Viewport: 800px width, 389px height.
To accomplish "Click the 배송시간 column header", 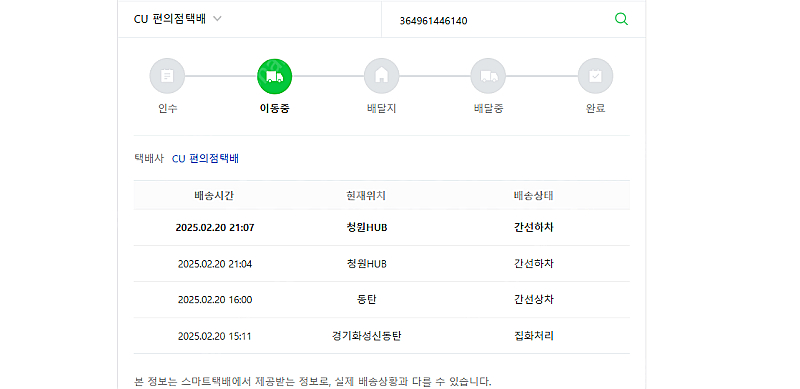I will [x=214, y=196].
